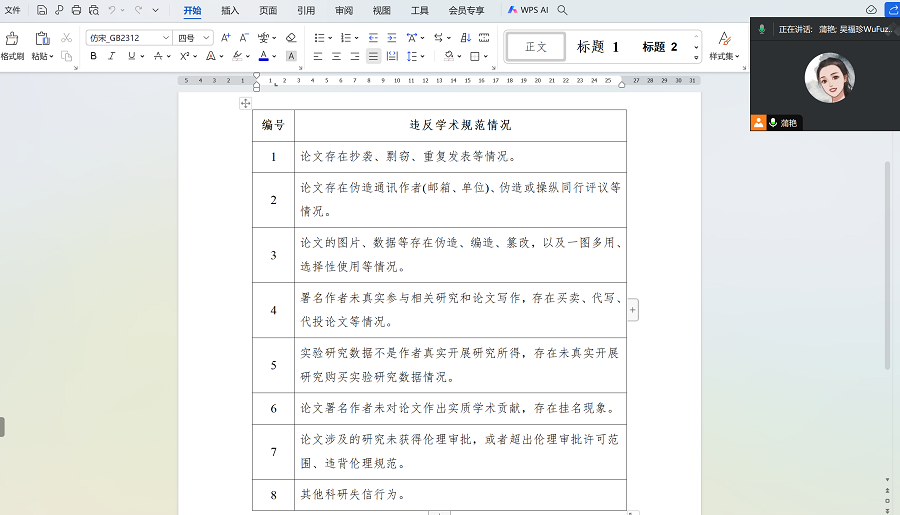
Task: Click the cloud sync status icon
Action: 871,10
